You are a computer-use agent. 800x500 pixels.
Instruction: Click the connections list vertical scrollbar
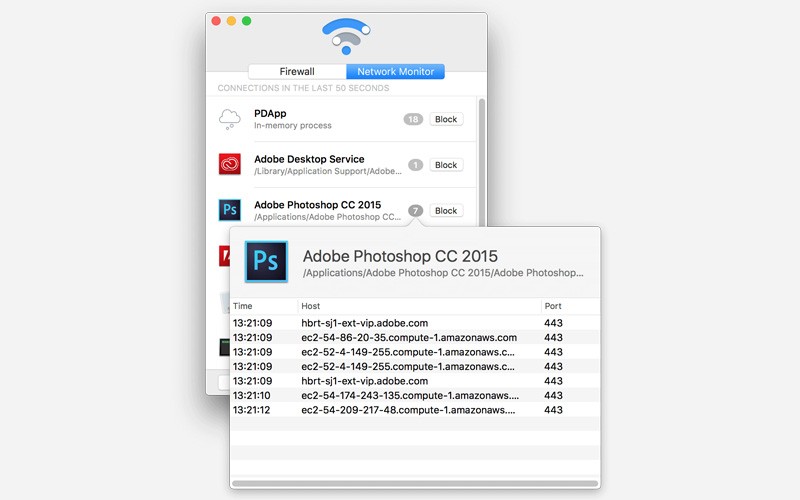point(482,163)
